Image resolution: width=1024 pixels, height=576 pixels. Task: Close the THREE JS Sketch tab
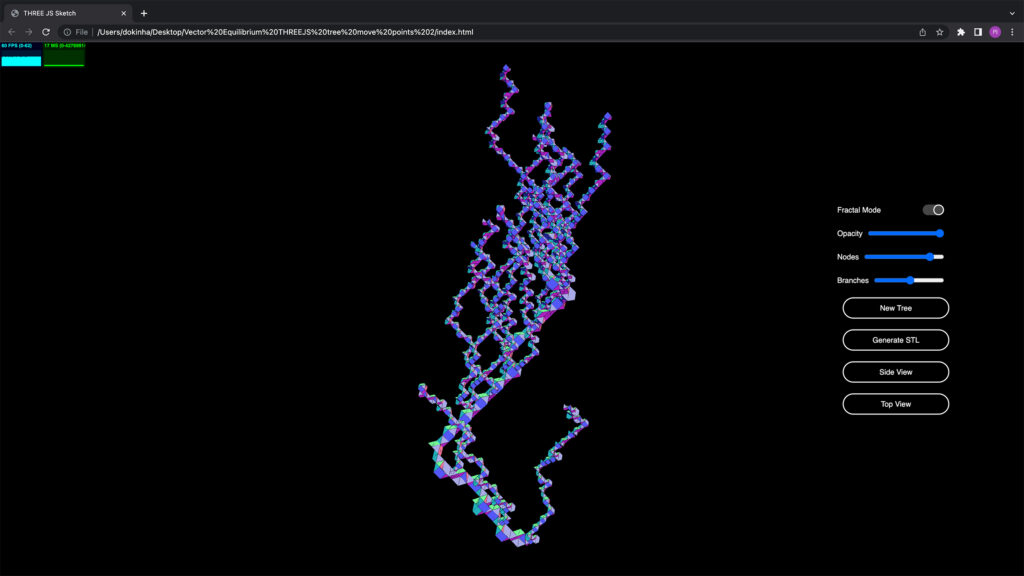(123, 13)
